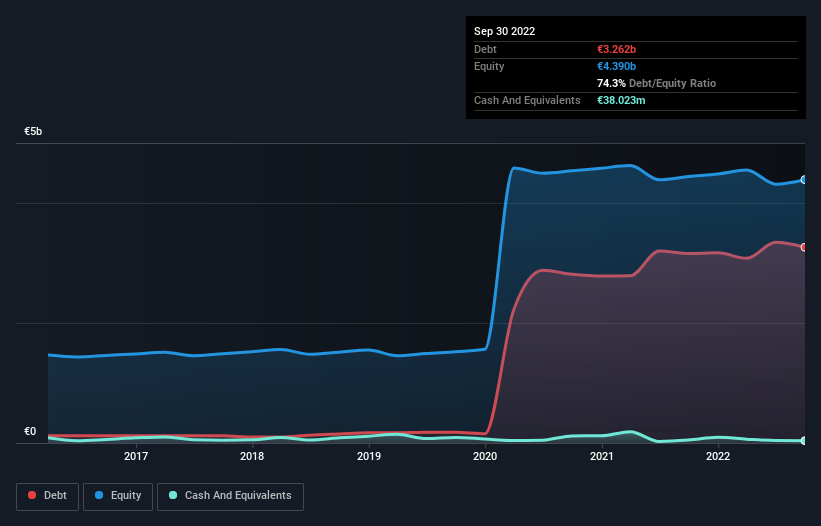The width and height of the screenshot is (821, 526).
Task: Toggle the Debt series legend button
Action: [47, 496]
